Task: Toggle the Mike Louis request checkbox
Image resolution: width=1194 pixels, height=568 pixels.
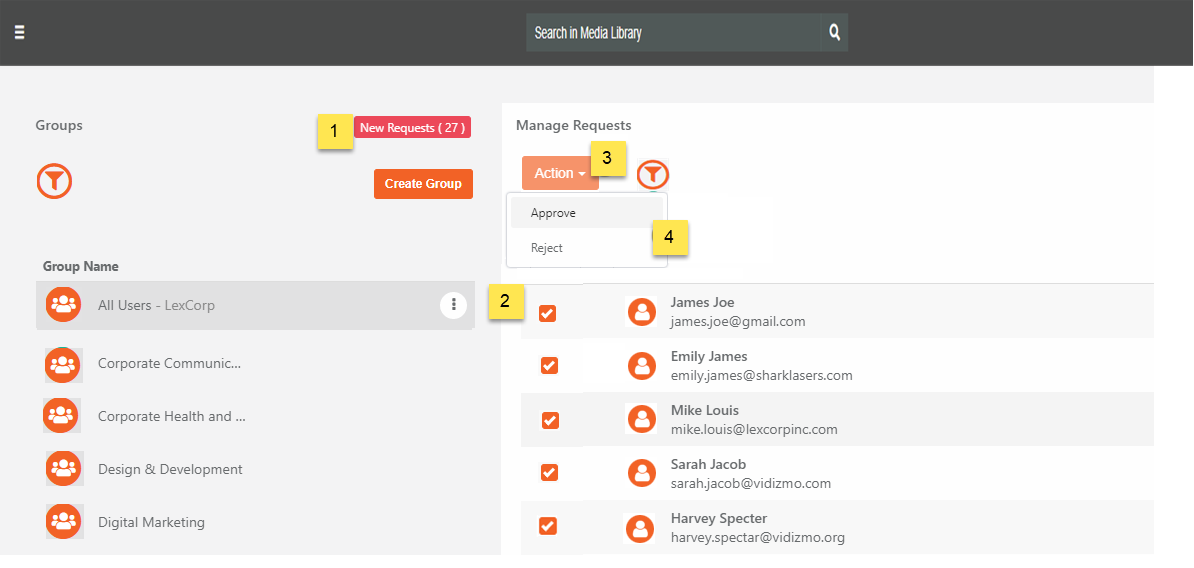Action: (x=550, y=420)
